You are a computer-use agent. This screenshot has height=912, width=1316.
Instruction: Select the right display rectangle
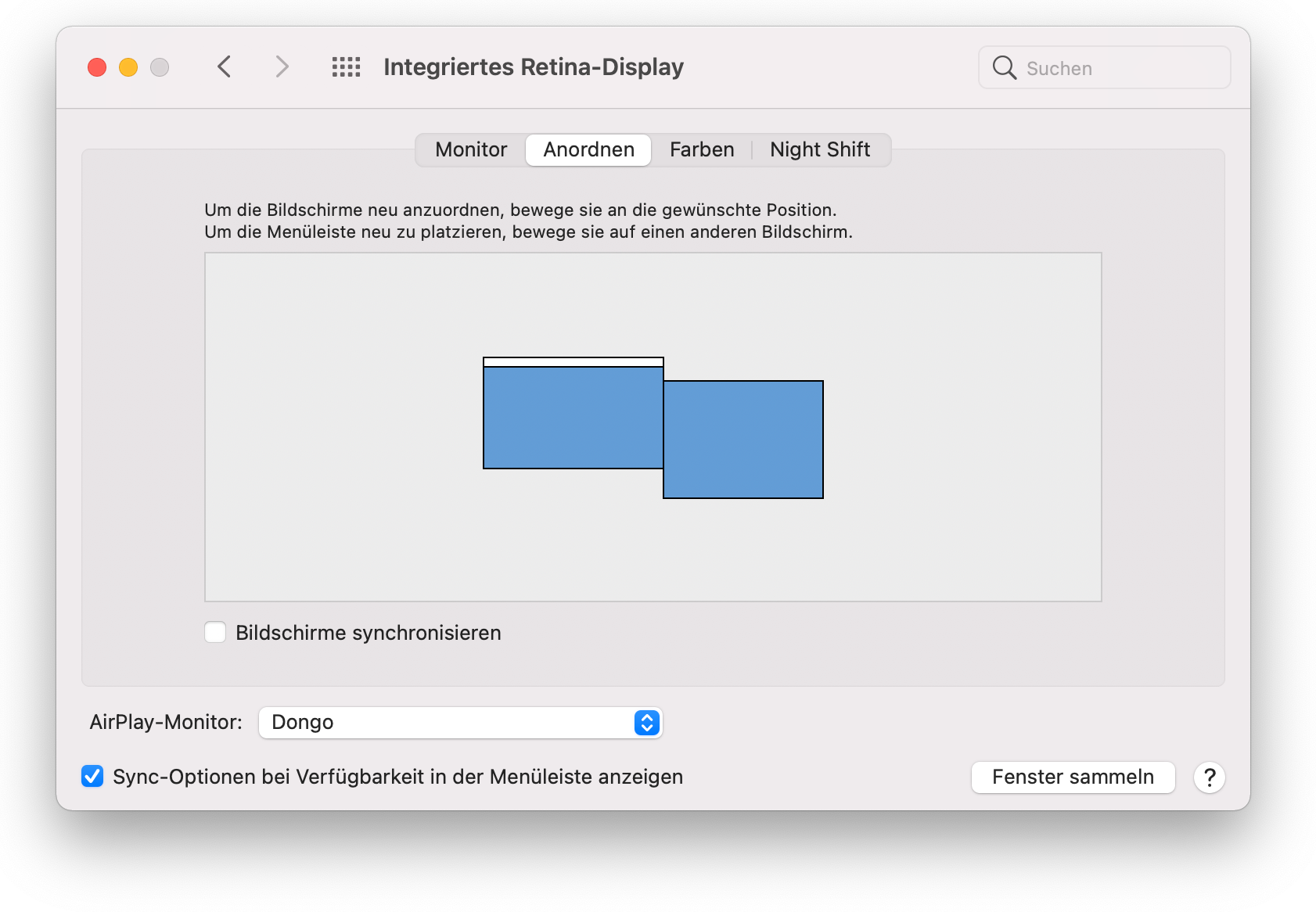(743, 440)
